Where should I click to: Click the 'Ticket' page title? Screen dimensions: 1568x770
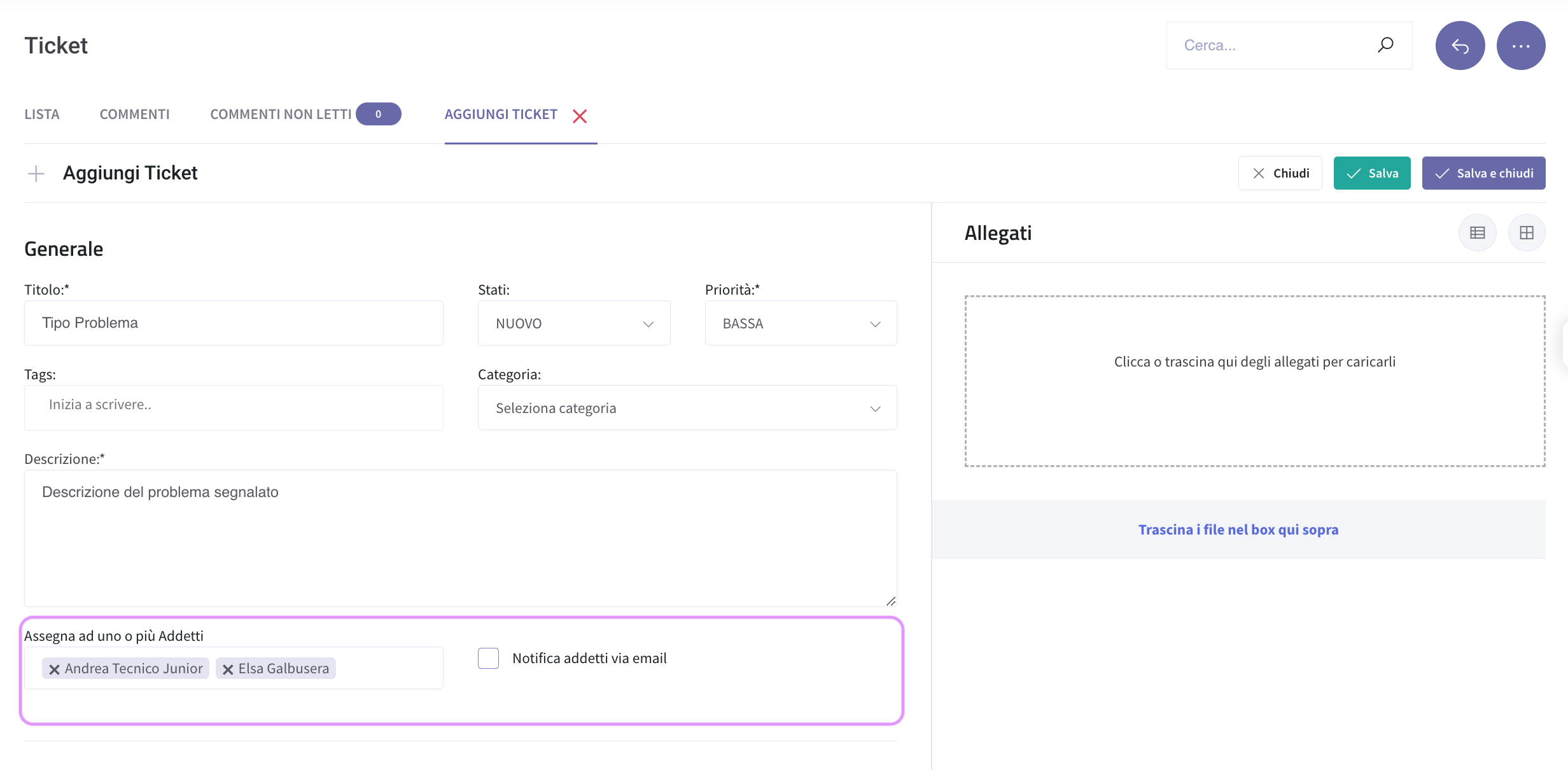click(56, 46)
